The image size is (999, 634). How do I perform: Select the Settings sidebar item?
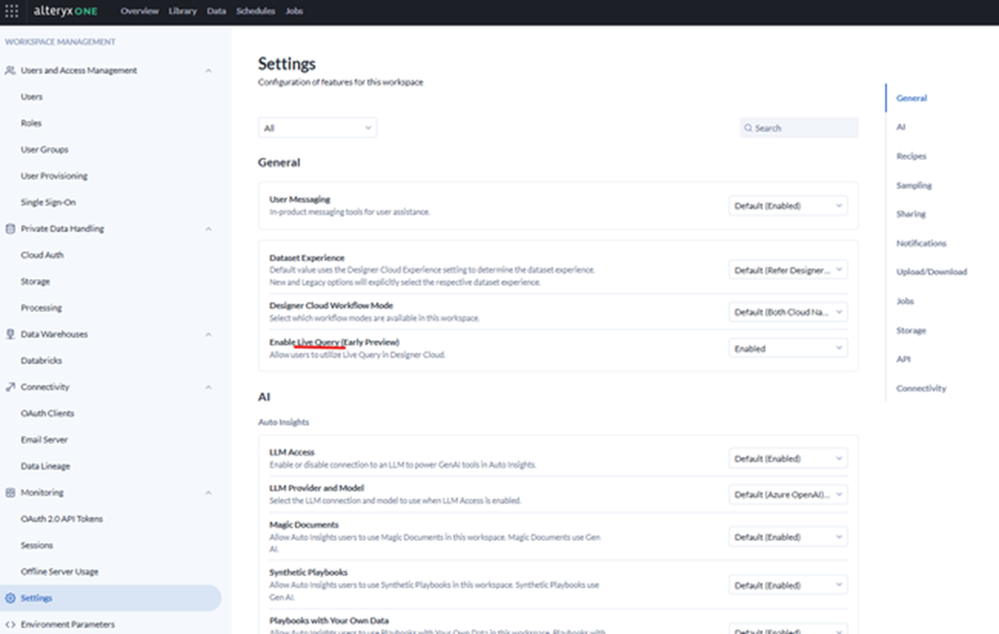coord(111,598)
